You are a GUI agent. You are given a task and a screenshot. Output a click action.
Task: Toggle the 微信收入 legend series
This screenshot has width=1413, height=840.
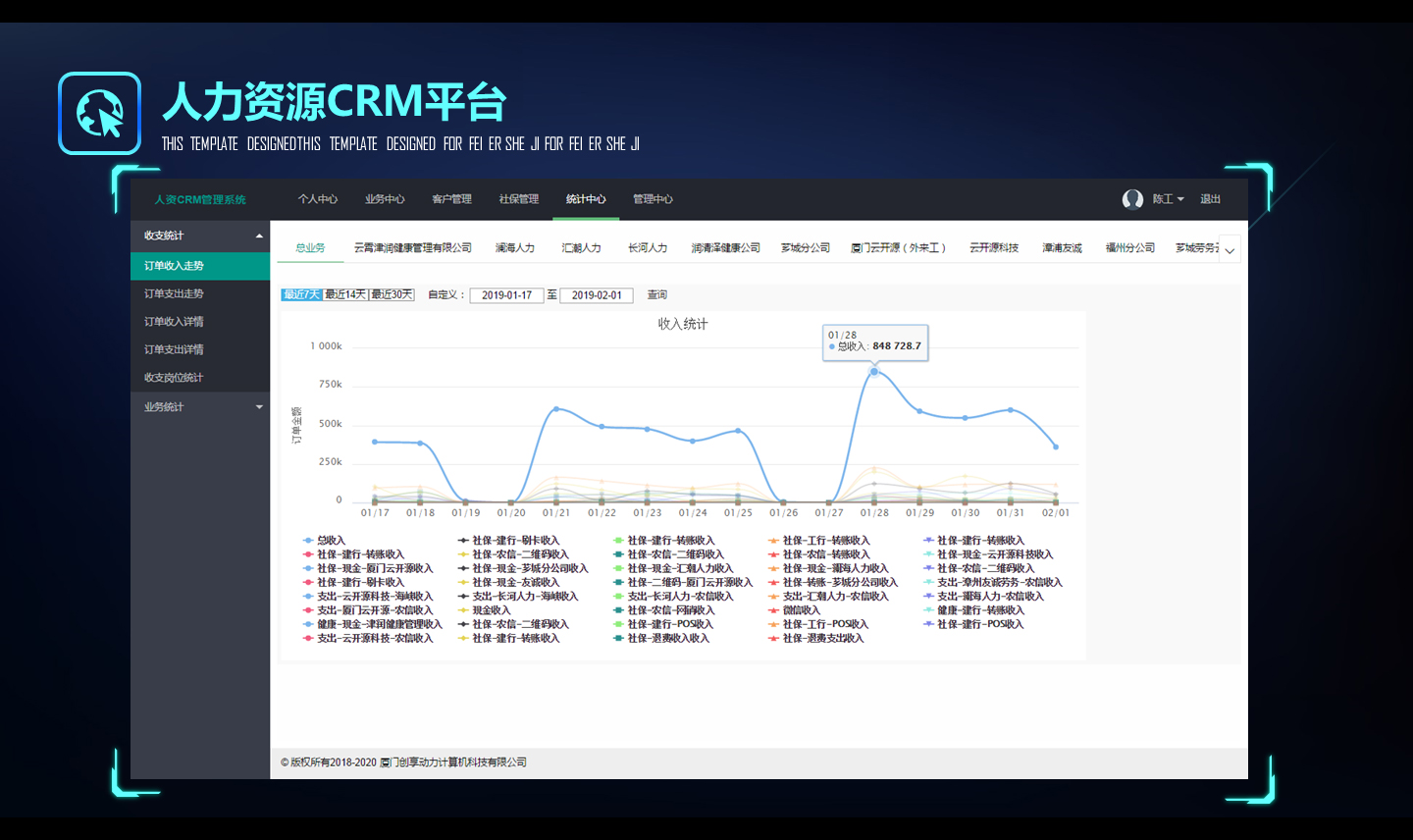pos(794,610)
